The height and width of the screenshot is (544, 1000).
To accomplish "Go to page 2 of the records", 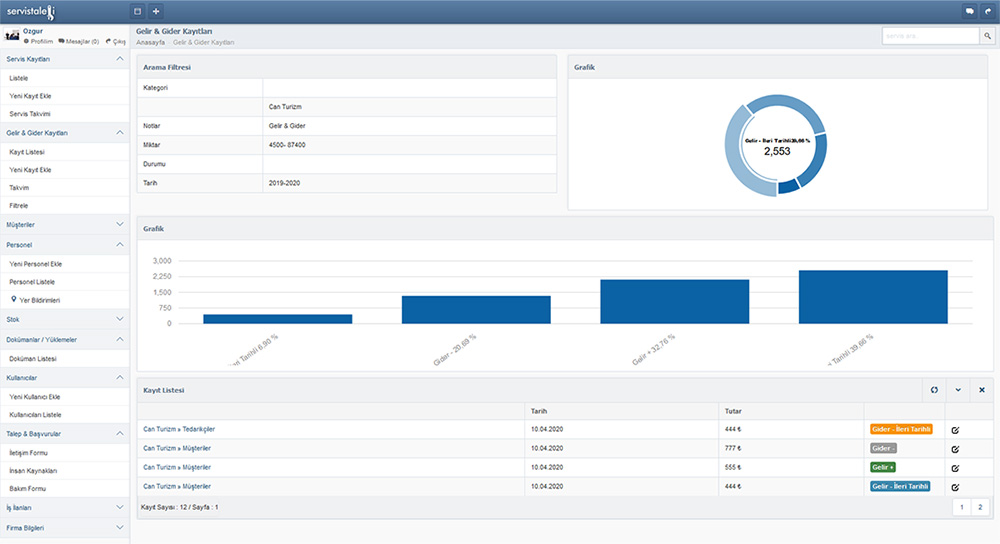I will (x=979, y=507).
